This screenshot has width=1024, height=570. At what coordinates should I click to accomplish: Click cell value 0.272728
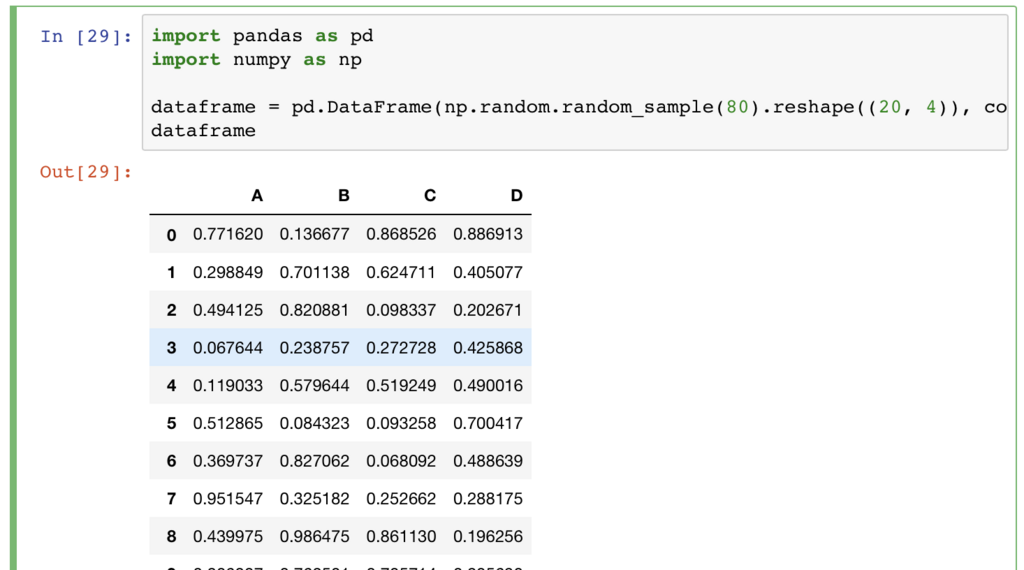coord(401,348)
